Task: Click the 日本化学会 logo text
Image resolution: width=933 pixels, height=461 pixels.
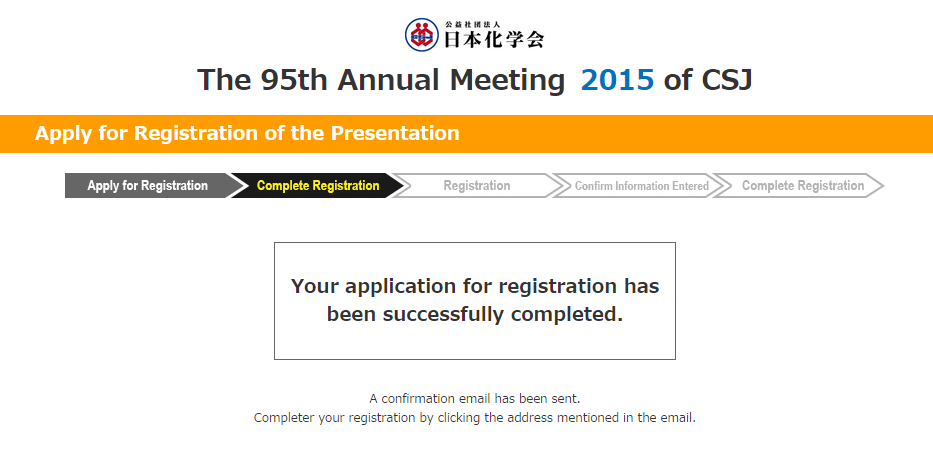Action: 492,40
